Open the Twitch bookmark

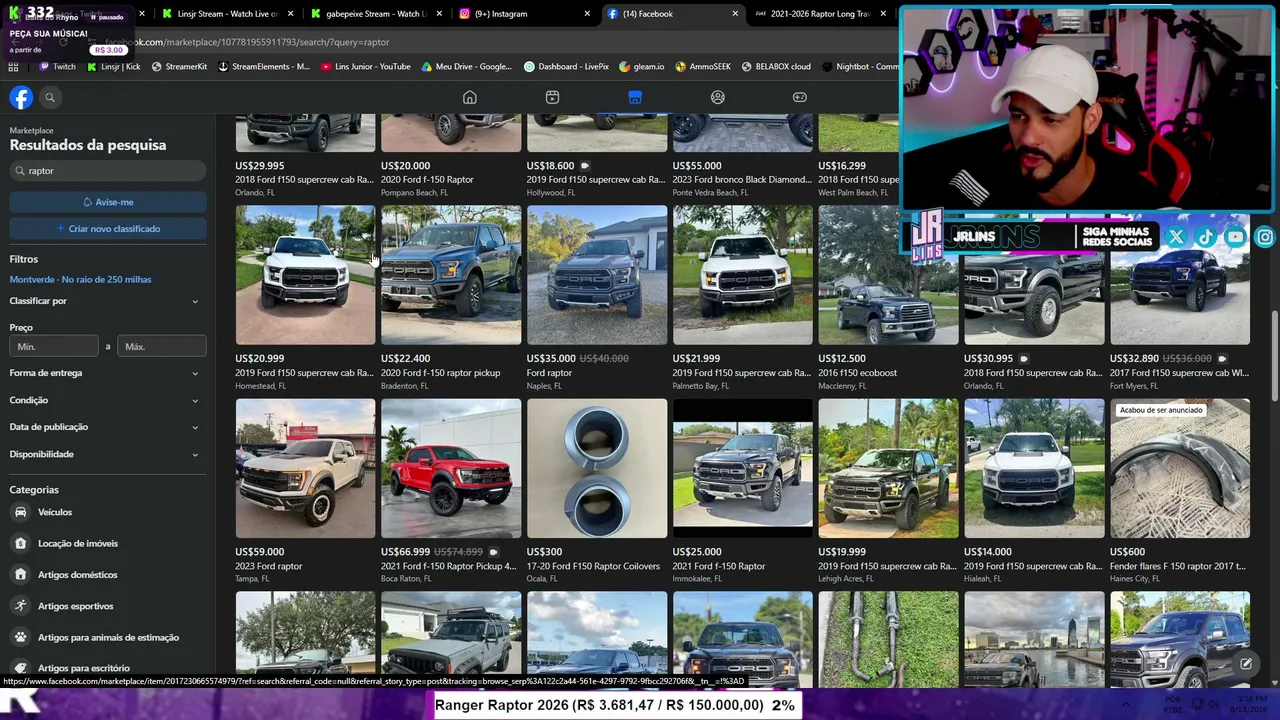tap(57, 67)
